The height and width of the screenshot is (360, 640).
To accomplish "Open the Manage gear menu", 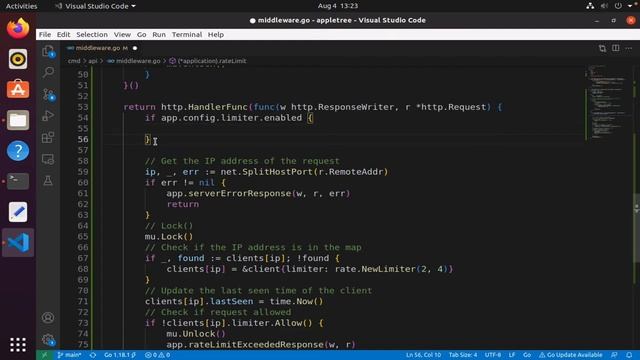I will pyautogui.click(x=48, y=340).
